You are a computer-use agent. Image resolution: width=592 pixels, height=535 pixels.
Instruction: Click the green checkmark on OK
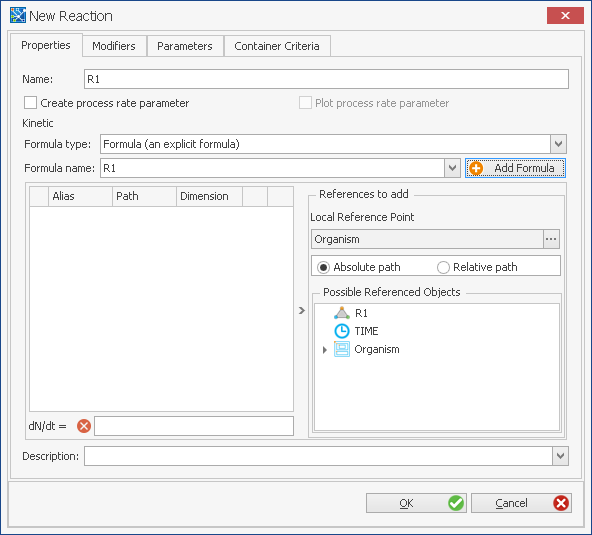(x=456, y=503)
